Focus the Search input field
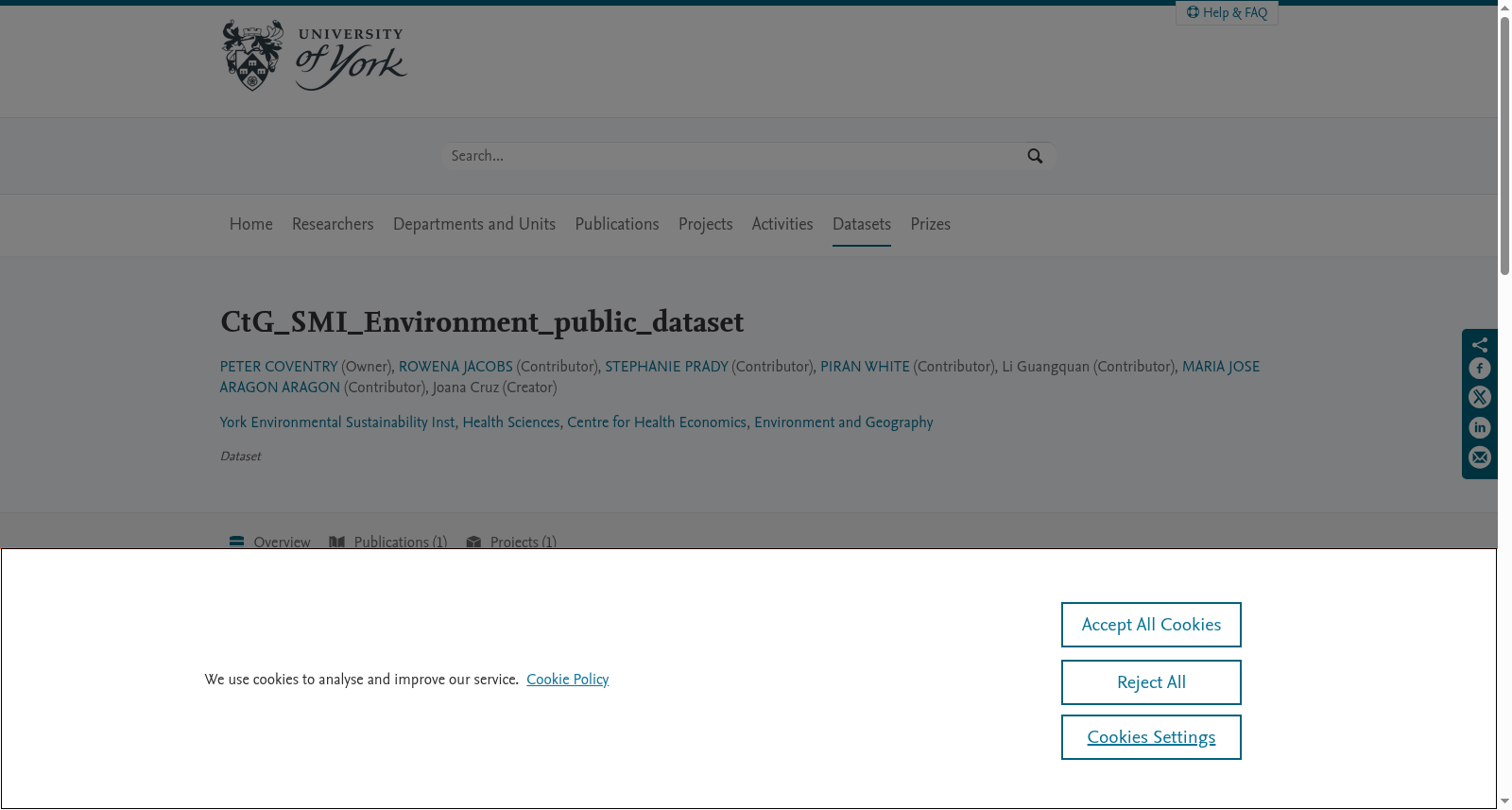This screenshot has width=1512, height=810. click(733, 156)
